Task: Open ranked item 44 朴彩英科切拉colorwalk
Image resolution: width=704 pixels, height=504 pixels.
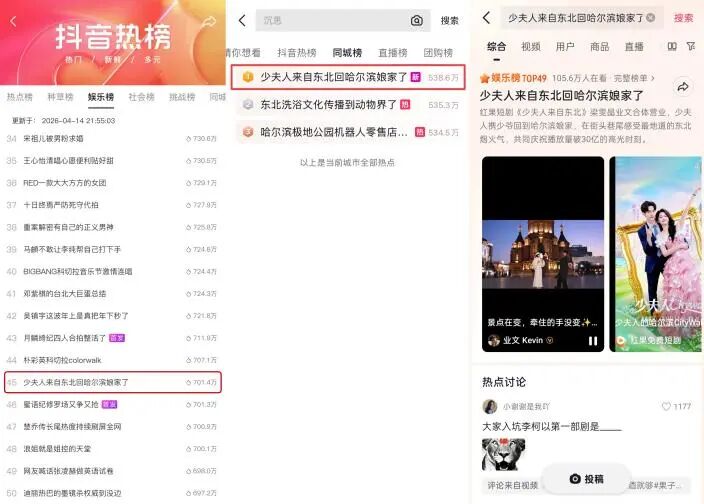Action: (x=112, y=360)
